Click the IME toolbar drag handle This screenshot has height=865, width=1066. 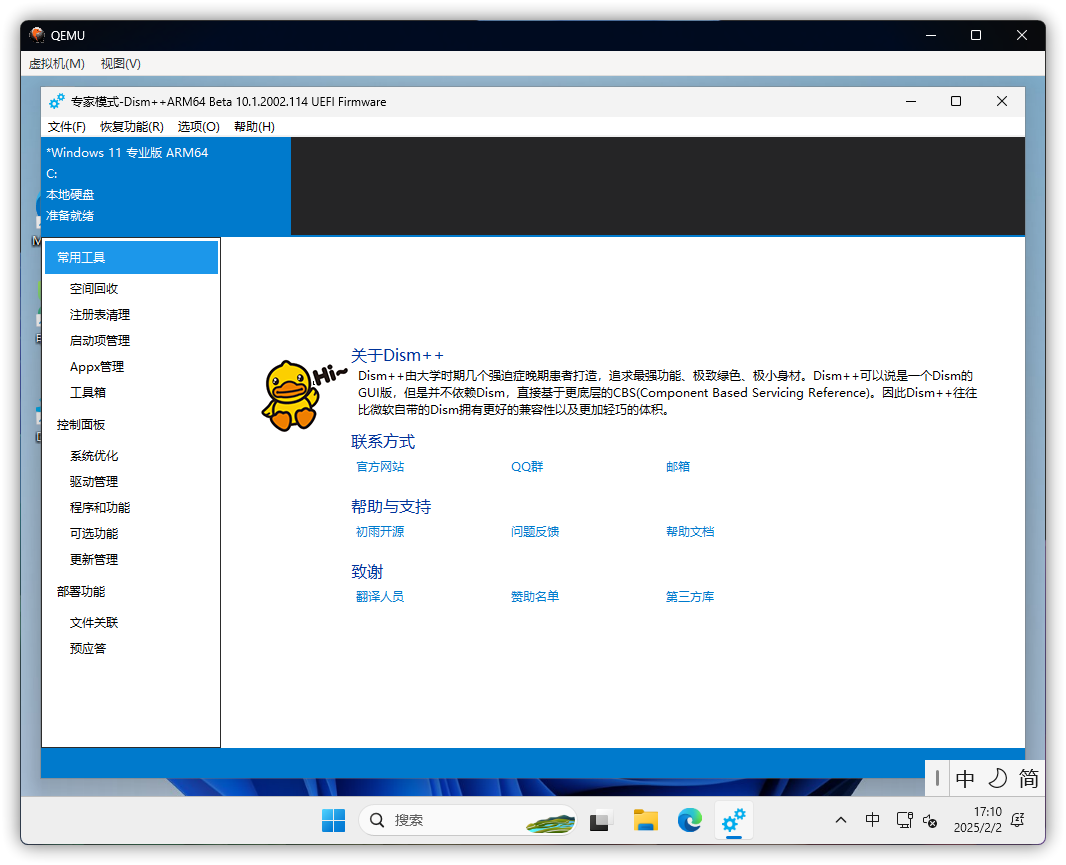tap(937, 778)
